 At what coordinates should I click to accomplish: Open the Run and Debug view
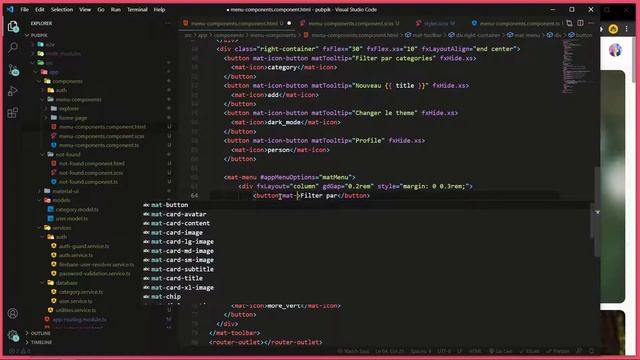point(13,91)
